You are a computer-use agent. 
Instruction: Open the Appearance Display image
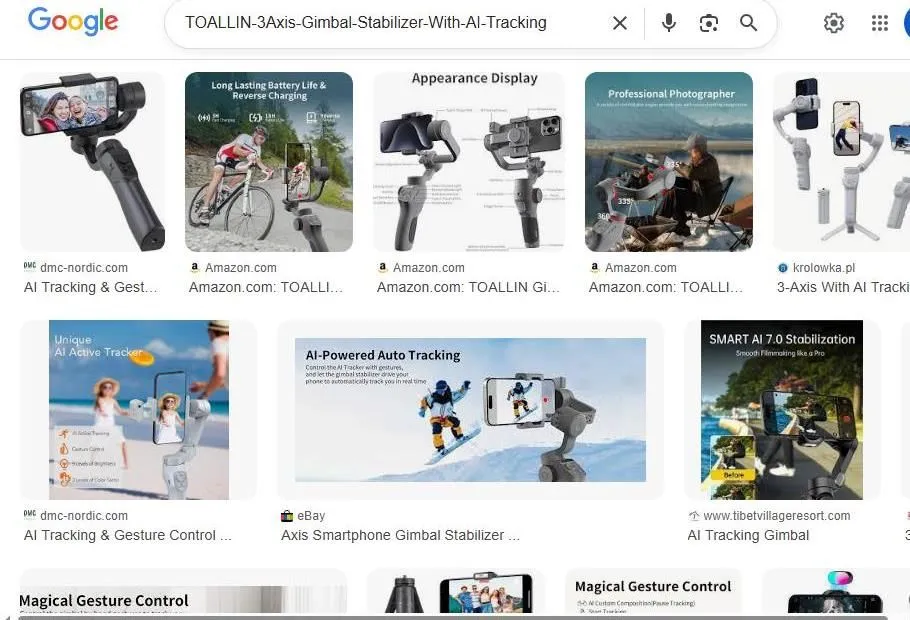click(x=469, y=162)
